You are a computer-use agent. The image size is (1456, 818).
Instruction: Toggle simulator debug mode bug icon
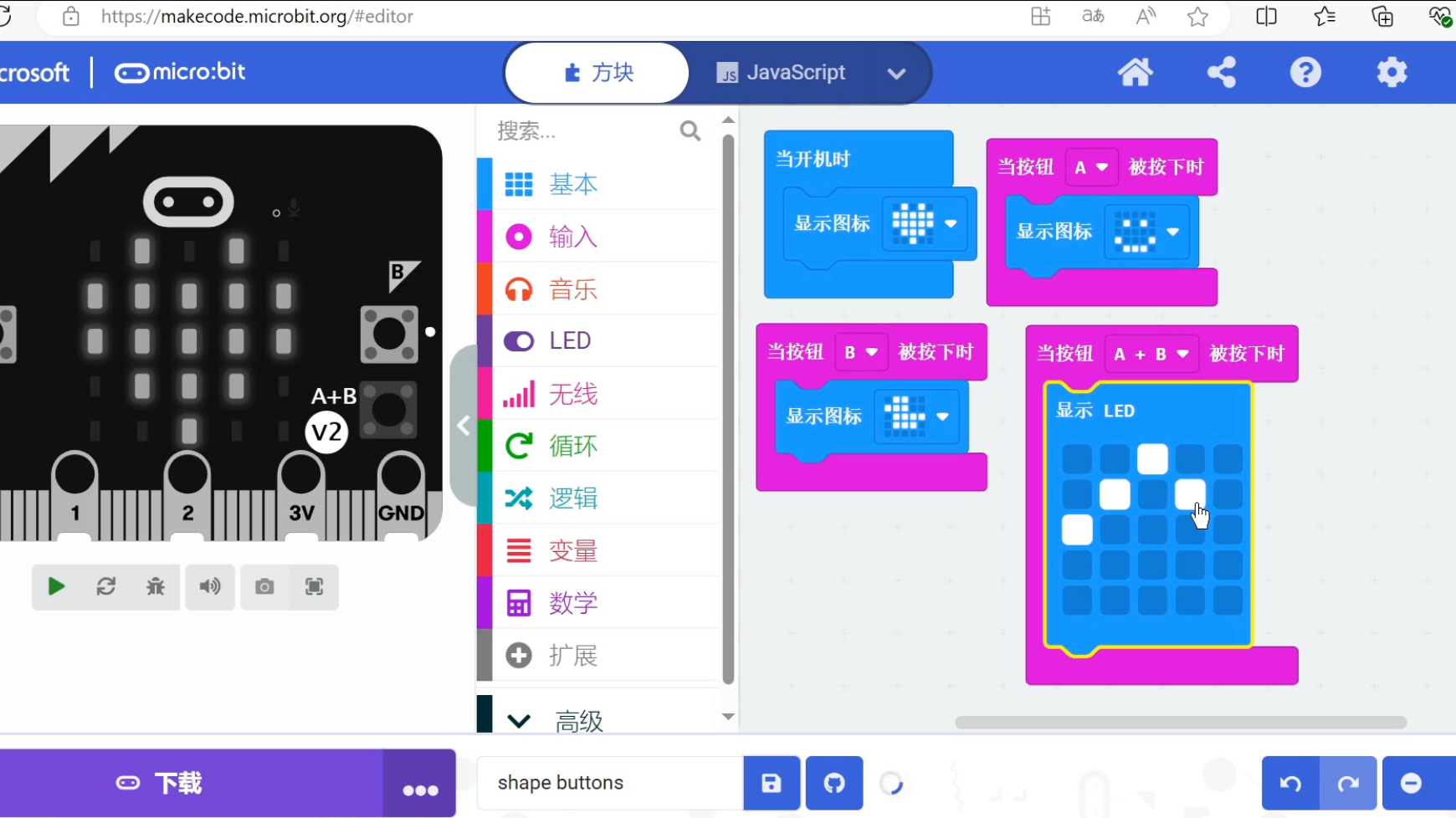156,586
